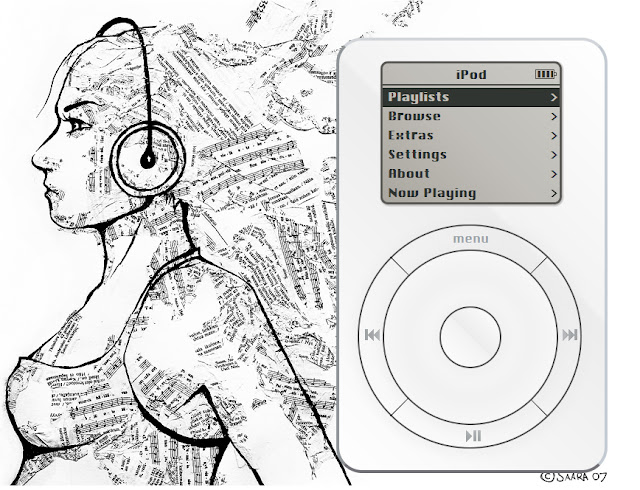Screen dimensions: 640x490
Task: Tap the menu button on the wheel
Action: point(471,239)
